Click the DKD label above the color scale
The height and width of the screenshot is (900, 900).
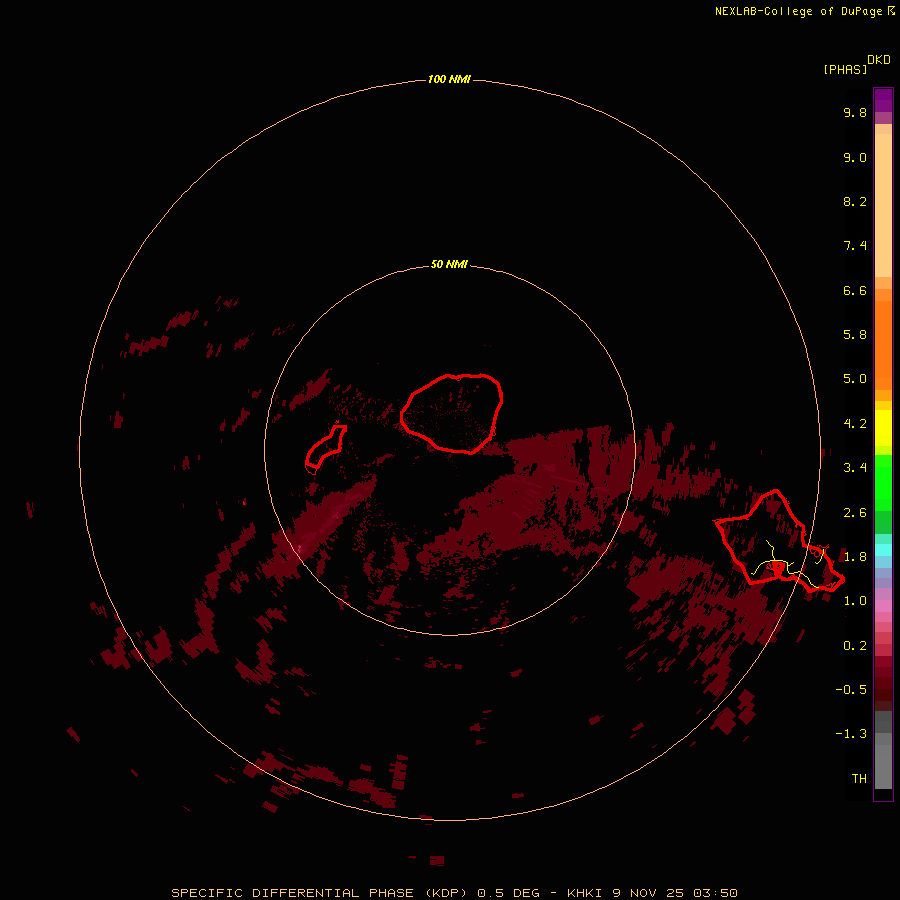tap(879, 60)
